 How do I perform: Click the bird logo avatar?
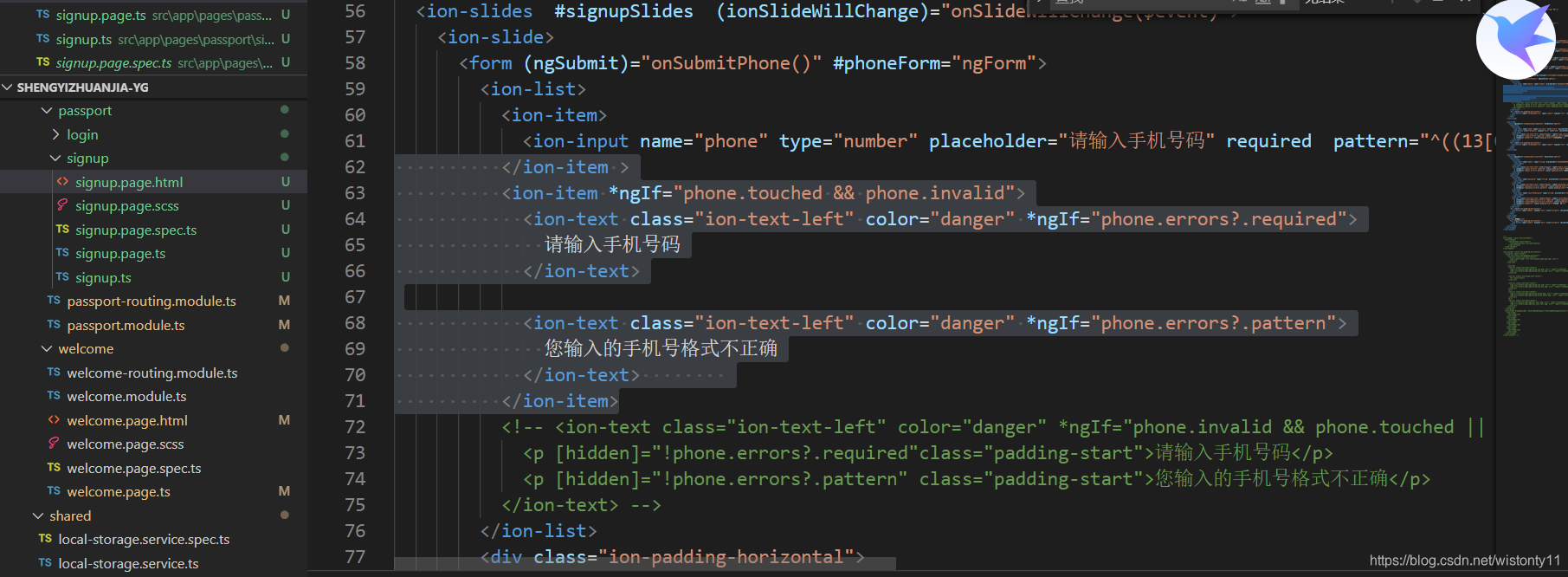(x=1516, y=40)
